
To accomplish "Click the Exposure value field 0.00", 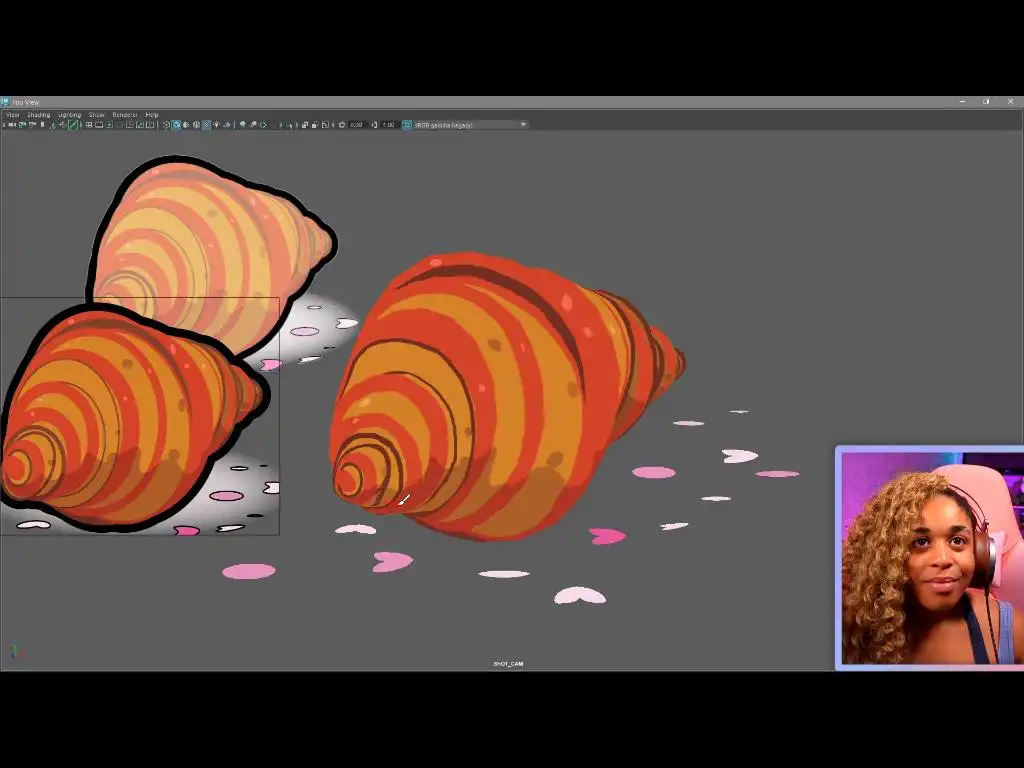I will (x=356, y=124).
